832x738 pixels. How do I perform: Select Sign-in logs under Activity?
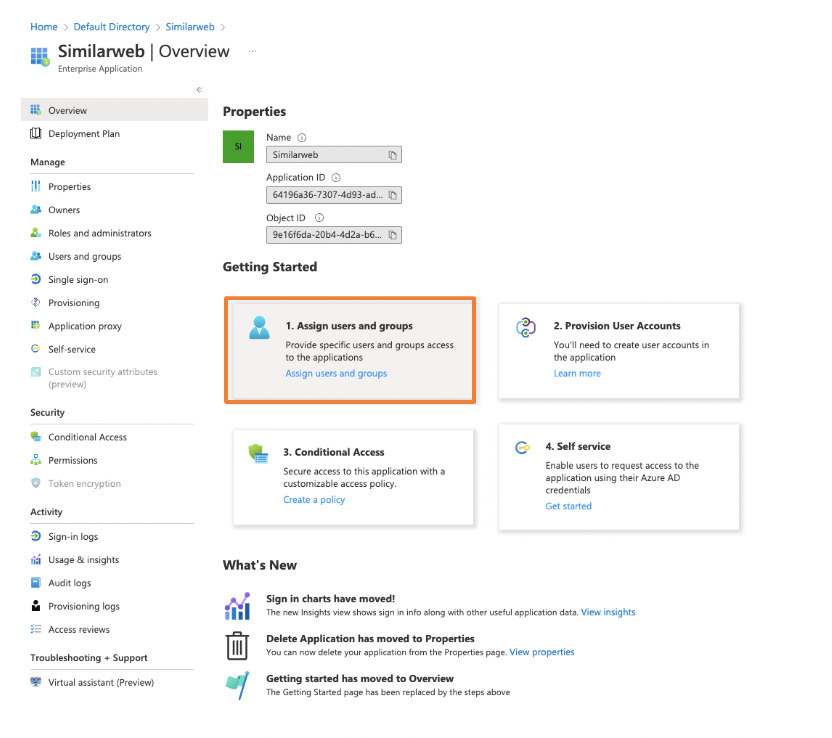73,537
